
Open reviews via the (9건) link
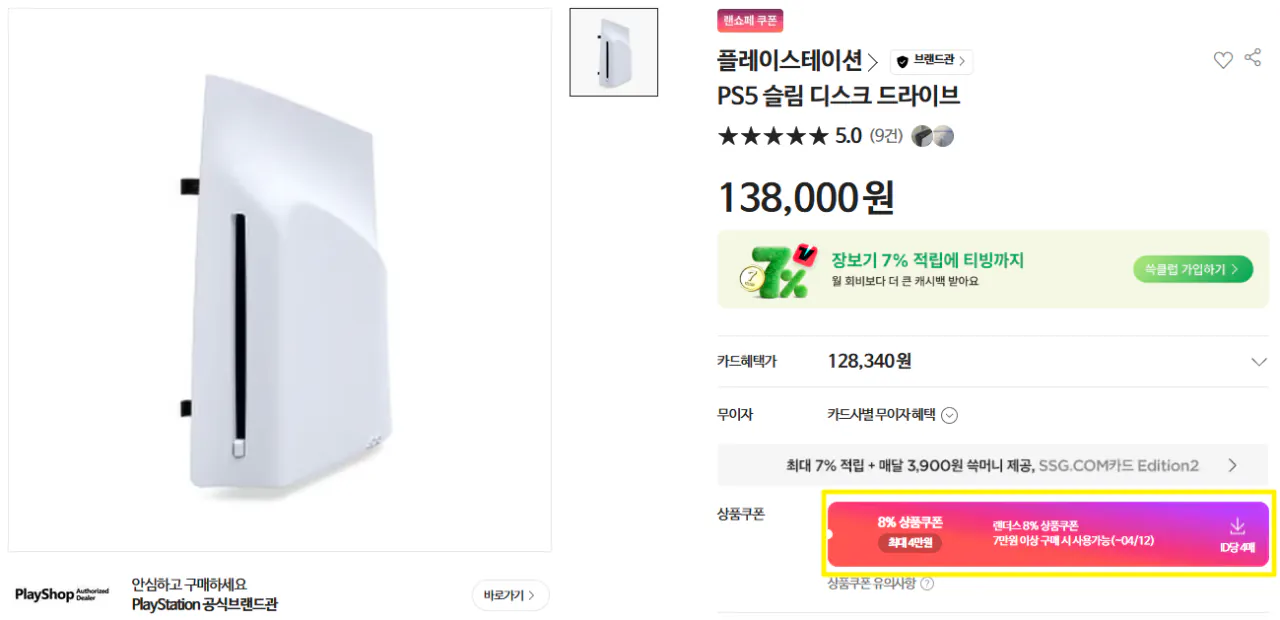tap(885, 136)
